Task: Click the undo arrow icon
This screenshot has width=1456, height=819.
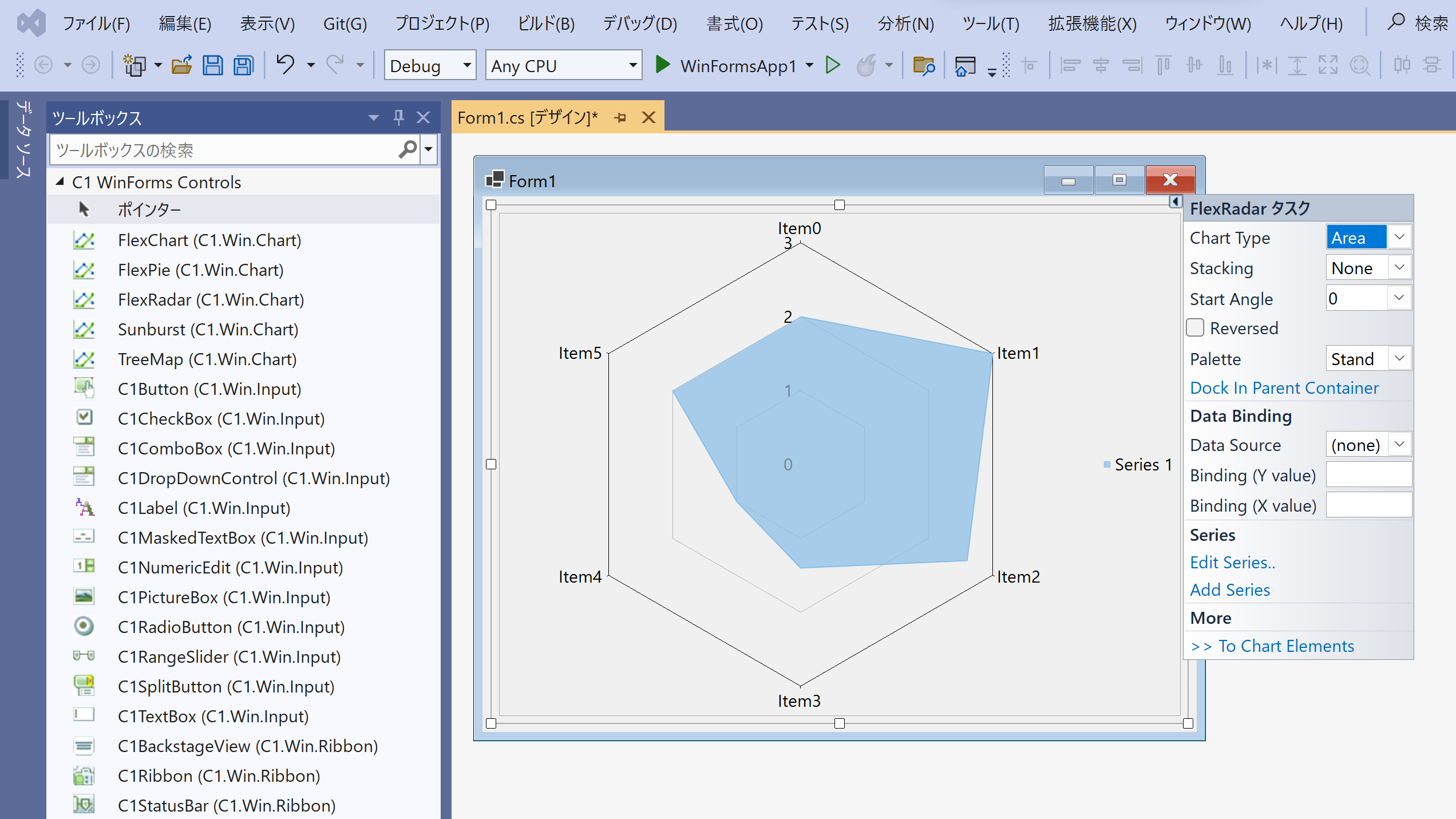Action: pos(285,64)
